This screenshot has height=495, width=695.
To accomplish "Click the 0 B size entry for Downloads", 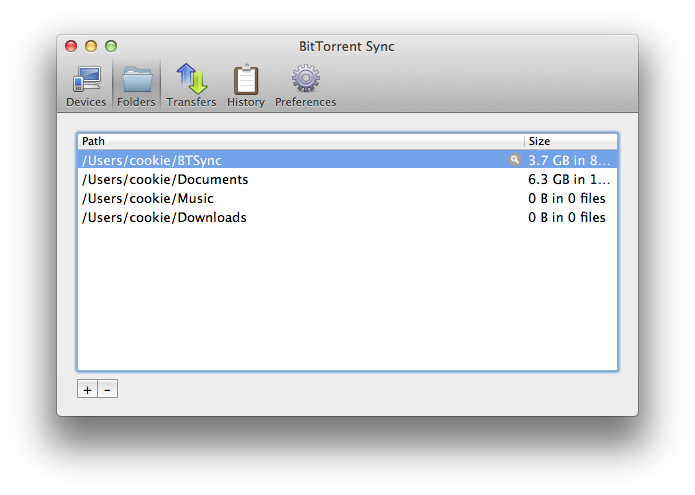I will (567, 217).
